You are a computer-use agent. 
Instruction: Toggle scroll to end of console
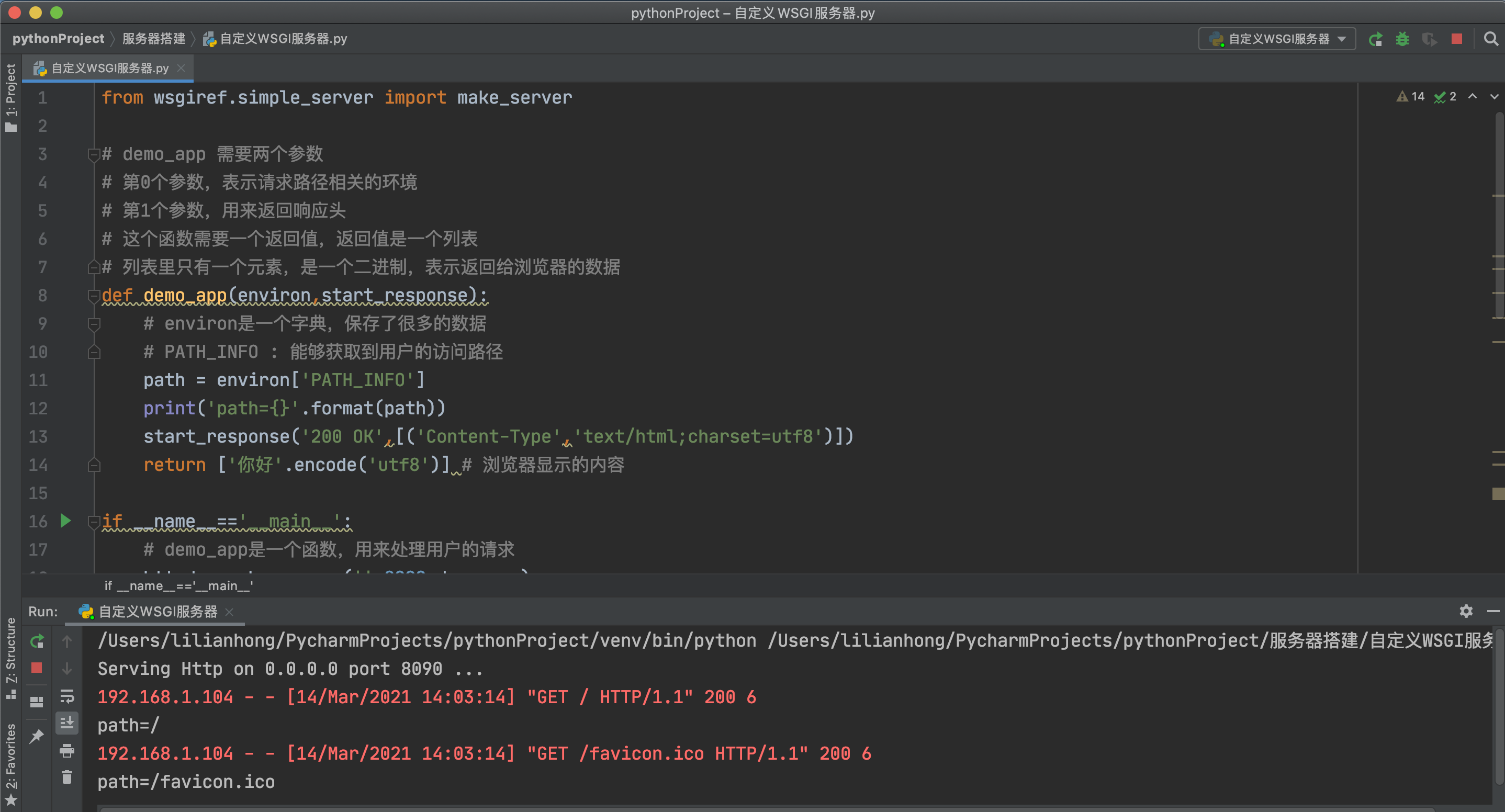pyautogui.click(x=67, y=723)
